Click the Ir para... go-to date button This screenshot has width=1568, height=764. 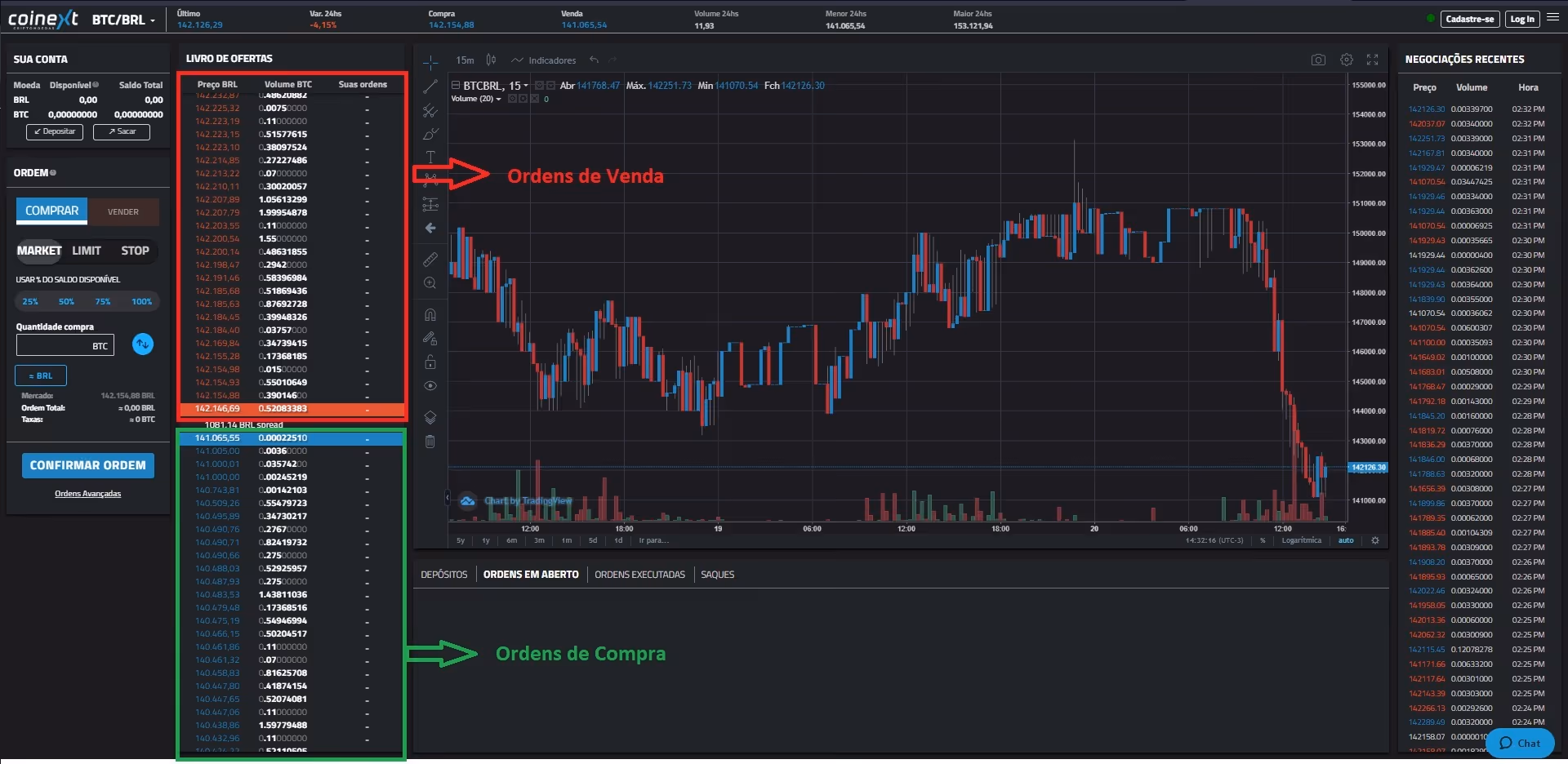coord(653,540)
